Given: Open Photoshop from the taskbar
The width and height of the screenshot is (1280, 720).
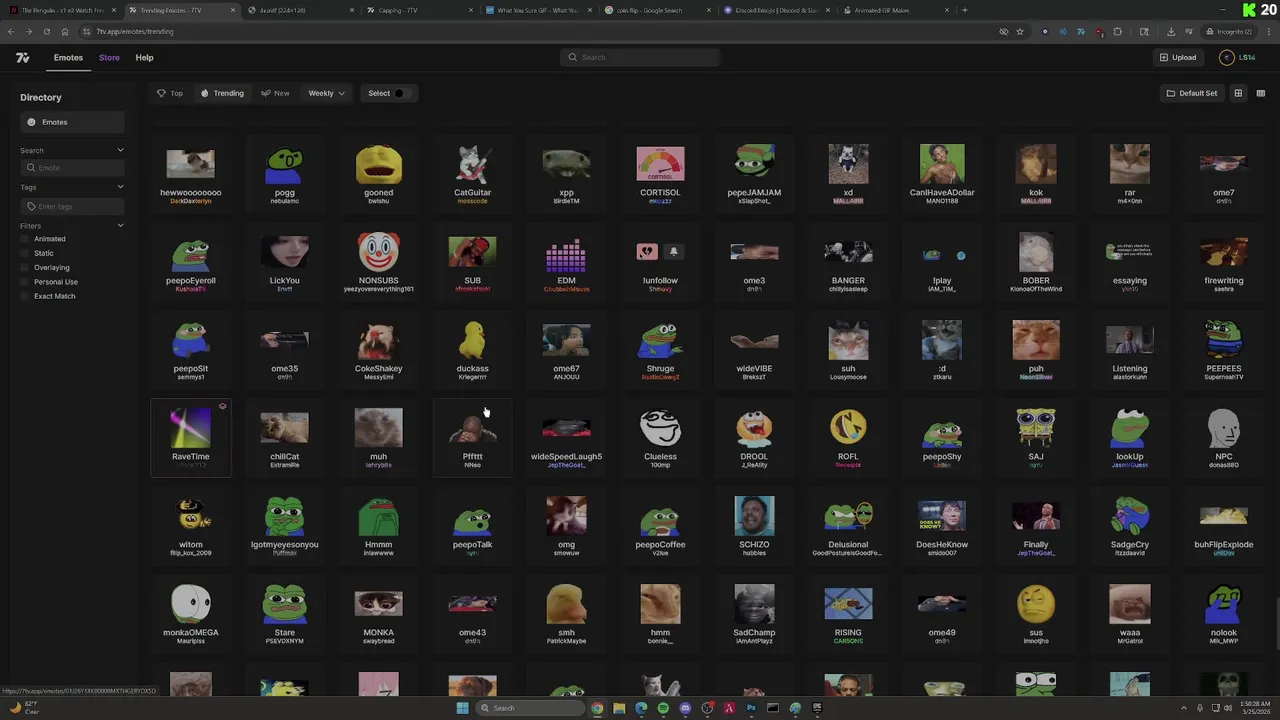Looking at the screenshot, I should (751, 708).
